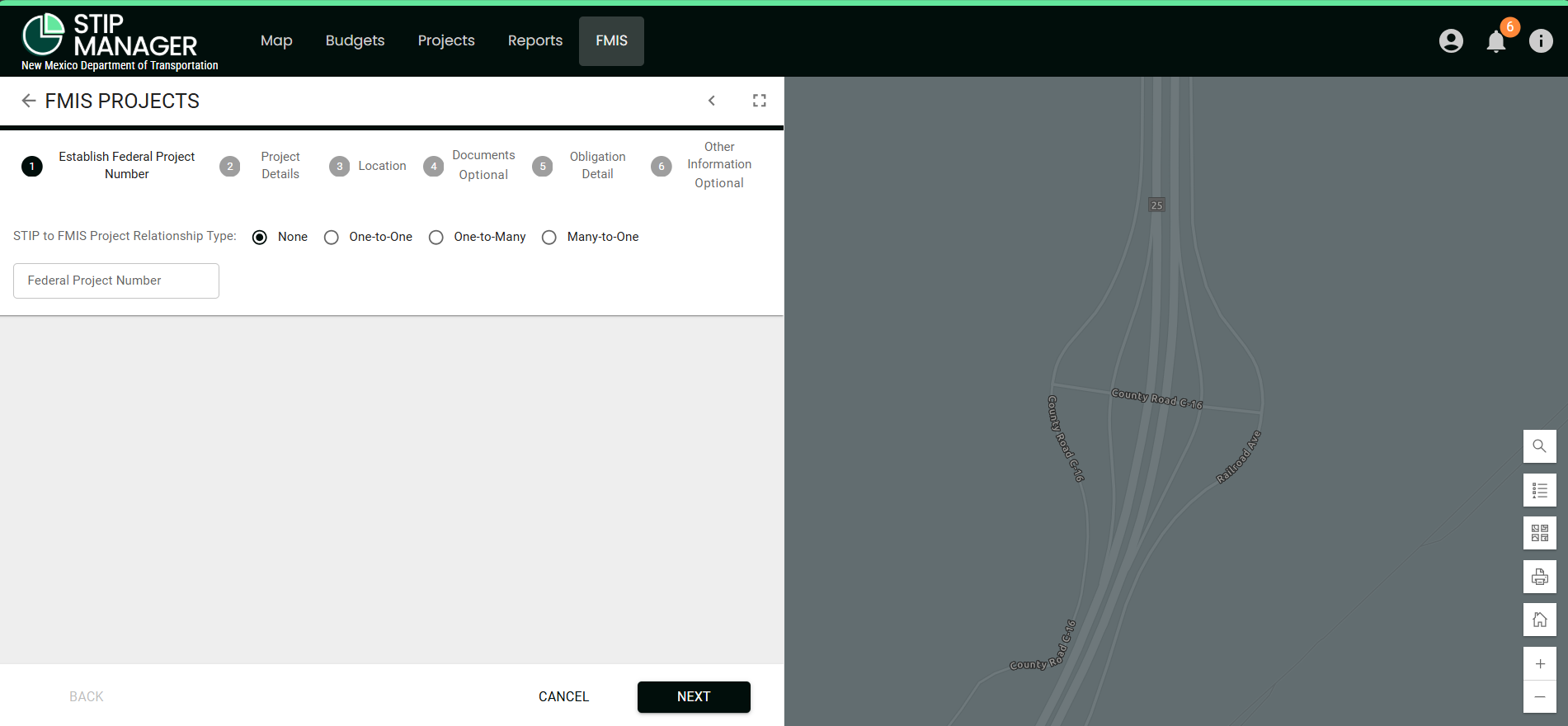Screen dimensions: 1568x726
Task: Open the map print tool
Action: point(1539,577)
